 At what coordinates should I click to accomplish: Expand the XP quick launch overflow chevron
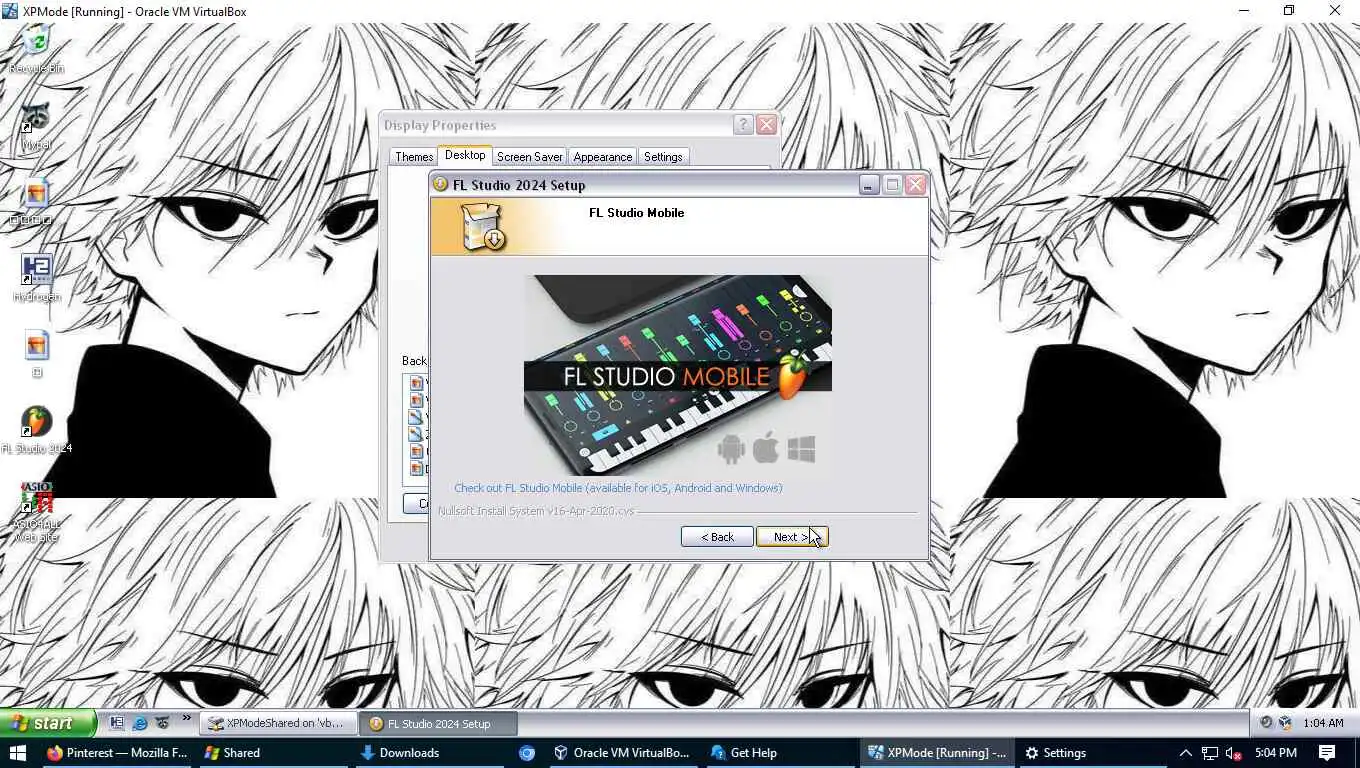point(186,719)
